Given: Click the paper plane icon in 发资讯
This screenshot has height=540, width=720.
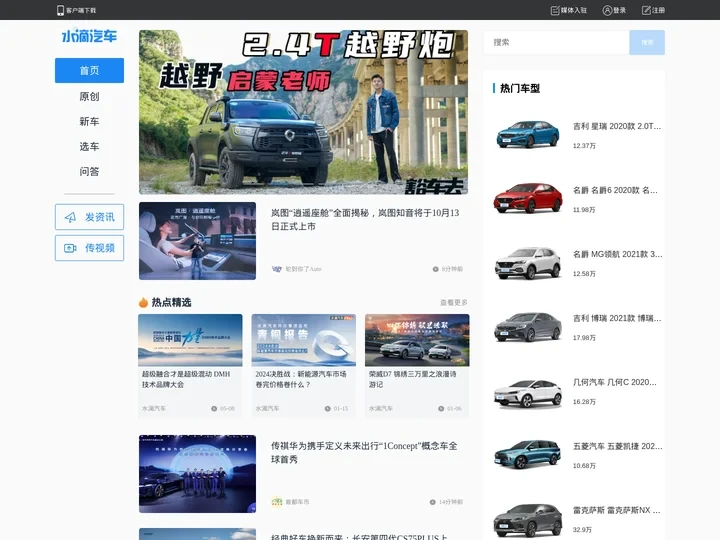Looking at the screenshot, I should tap(70, 217).
